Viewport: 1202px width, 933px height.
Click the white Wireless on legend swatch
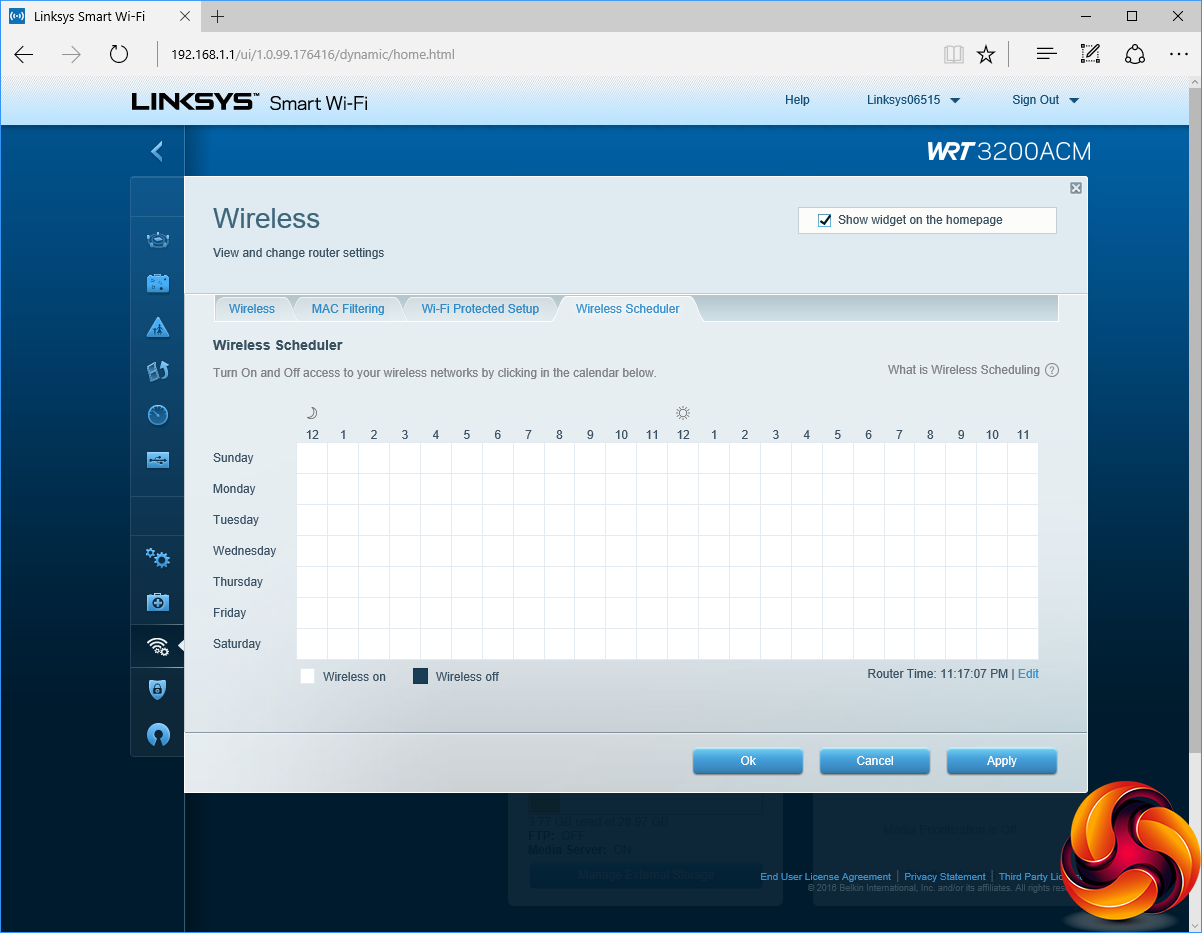click(308, 677)
